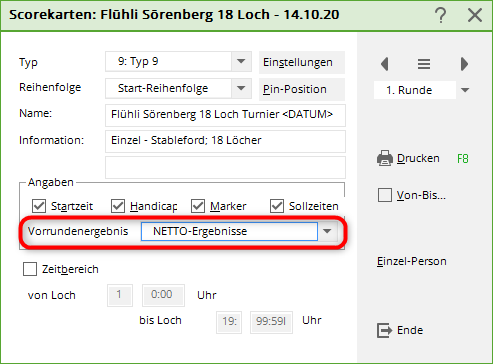Check the Von-Bis... checkbox

(x=385, y=195)
